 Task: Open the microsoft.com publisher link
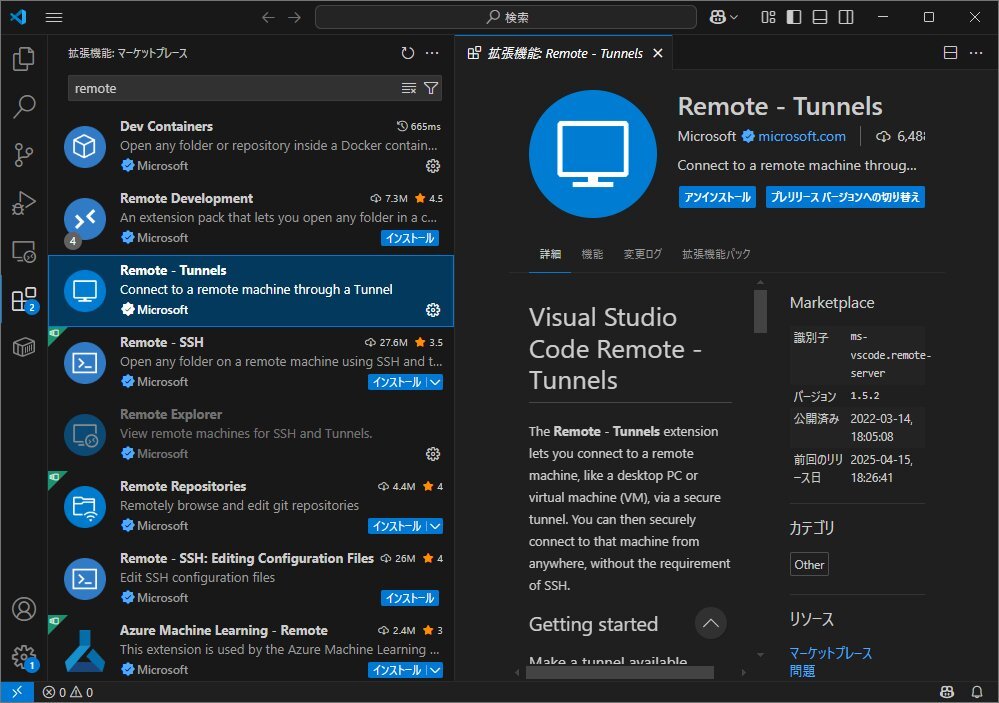tap(801, 136)
